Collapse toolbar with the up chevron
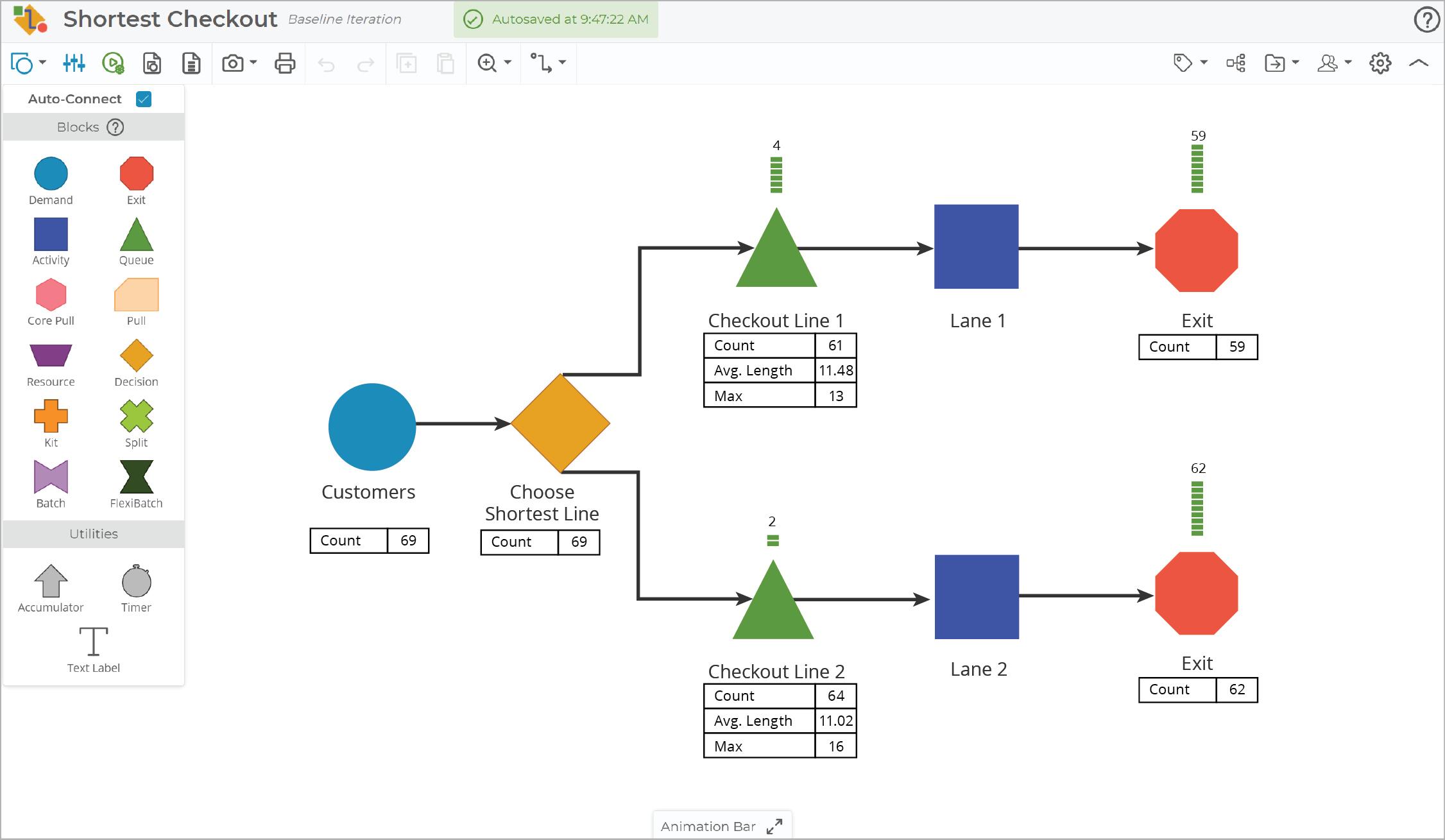This screenshot has height=840, width=1445. [1418, 63]
